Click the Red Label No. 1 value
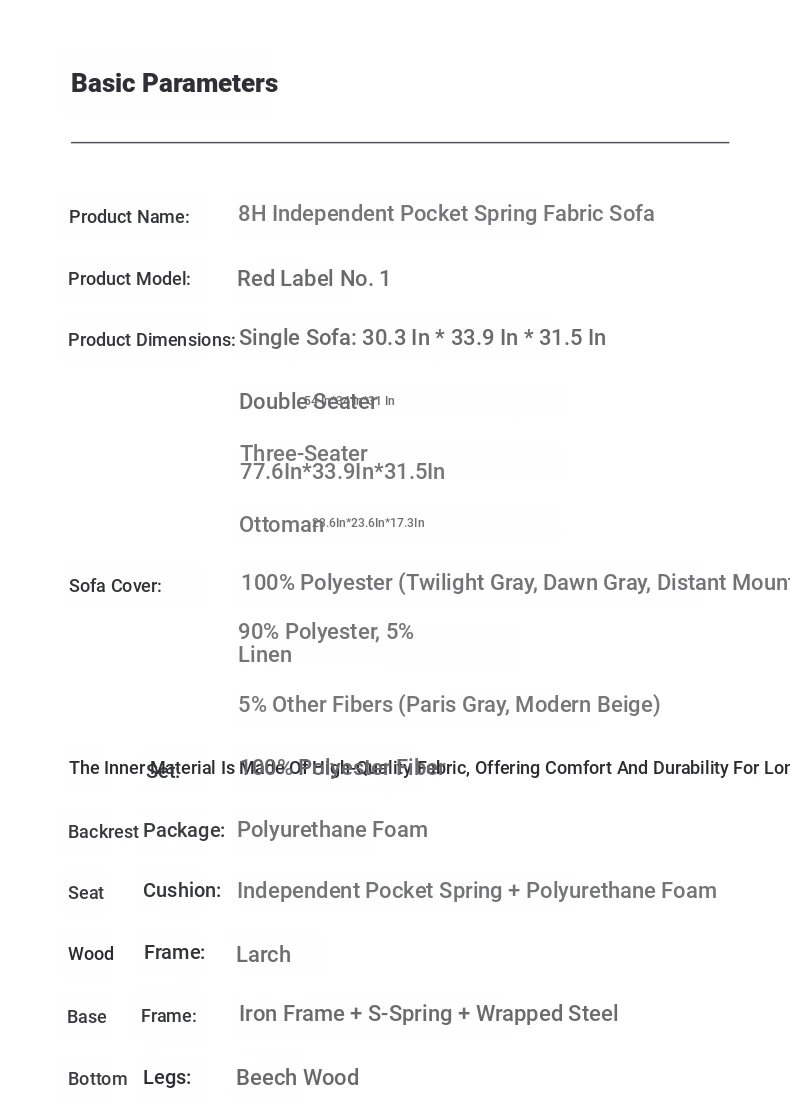The image size is (790, 1108). point(314,278)
